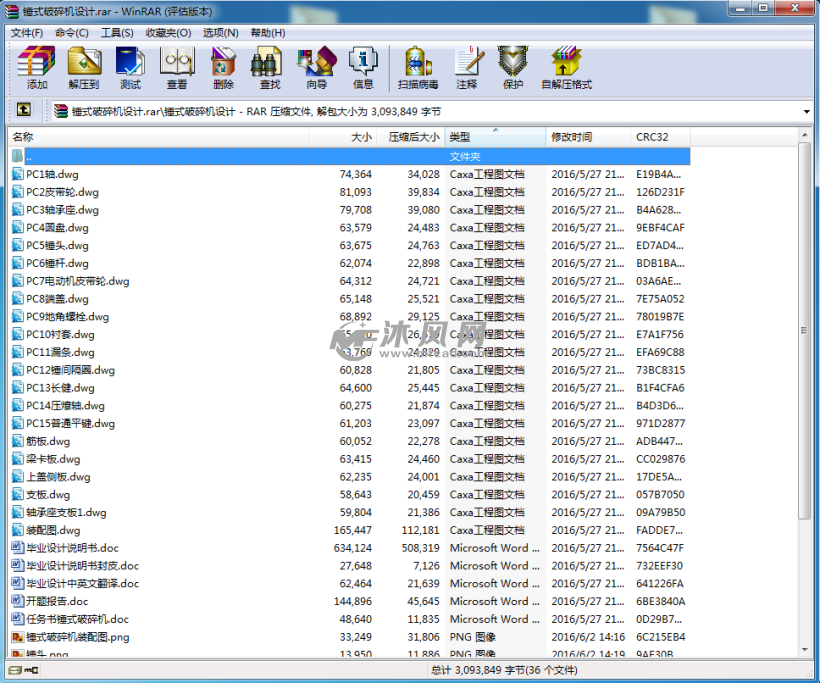The height and width of the screenshot is (683, 820).
Task: Sort by Name (名称) column header
Action: [158, 137]
